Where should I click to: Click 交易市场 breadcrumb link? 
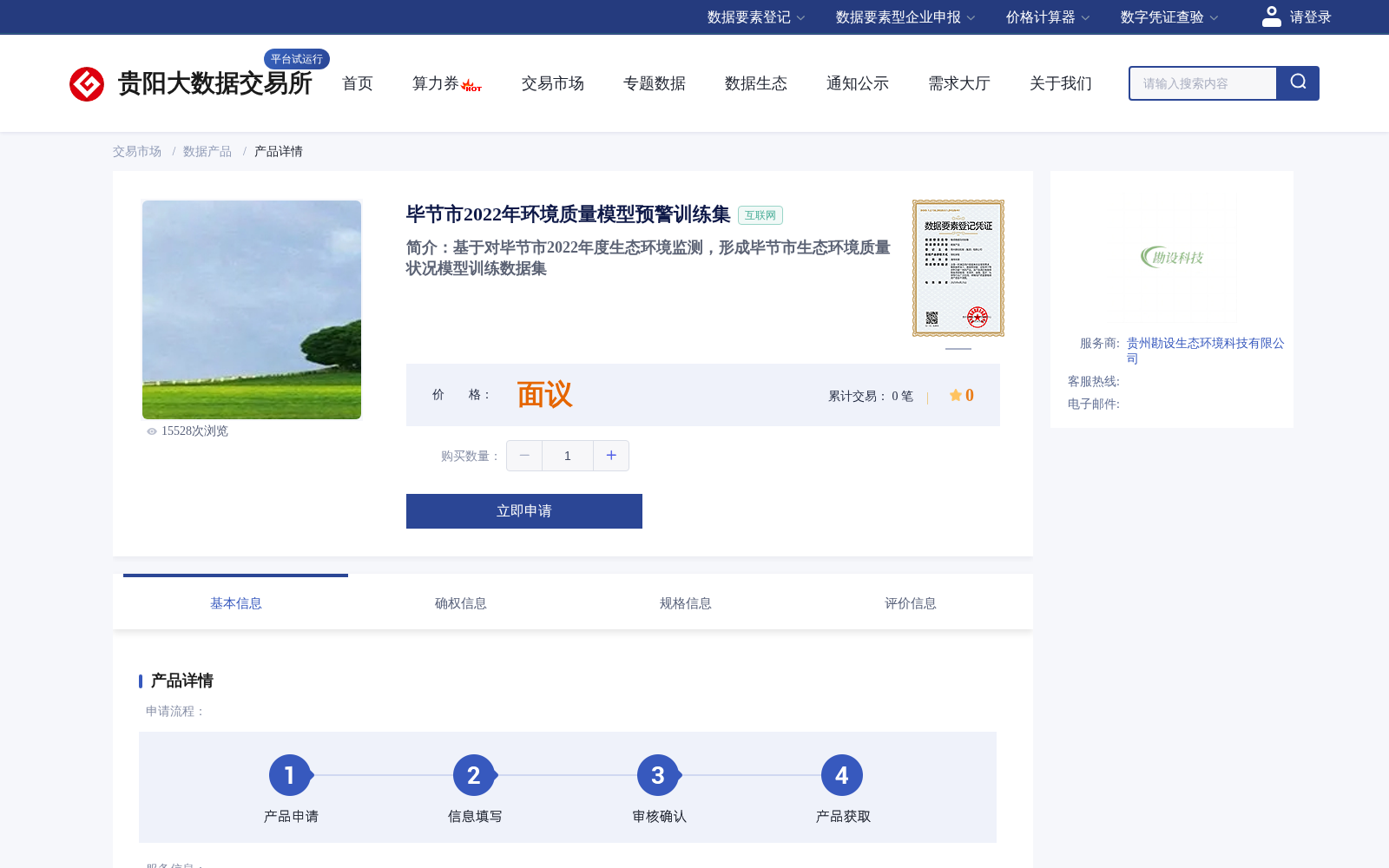[x=137, y=151]
